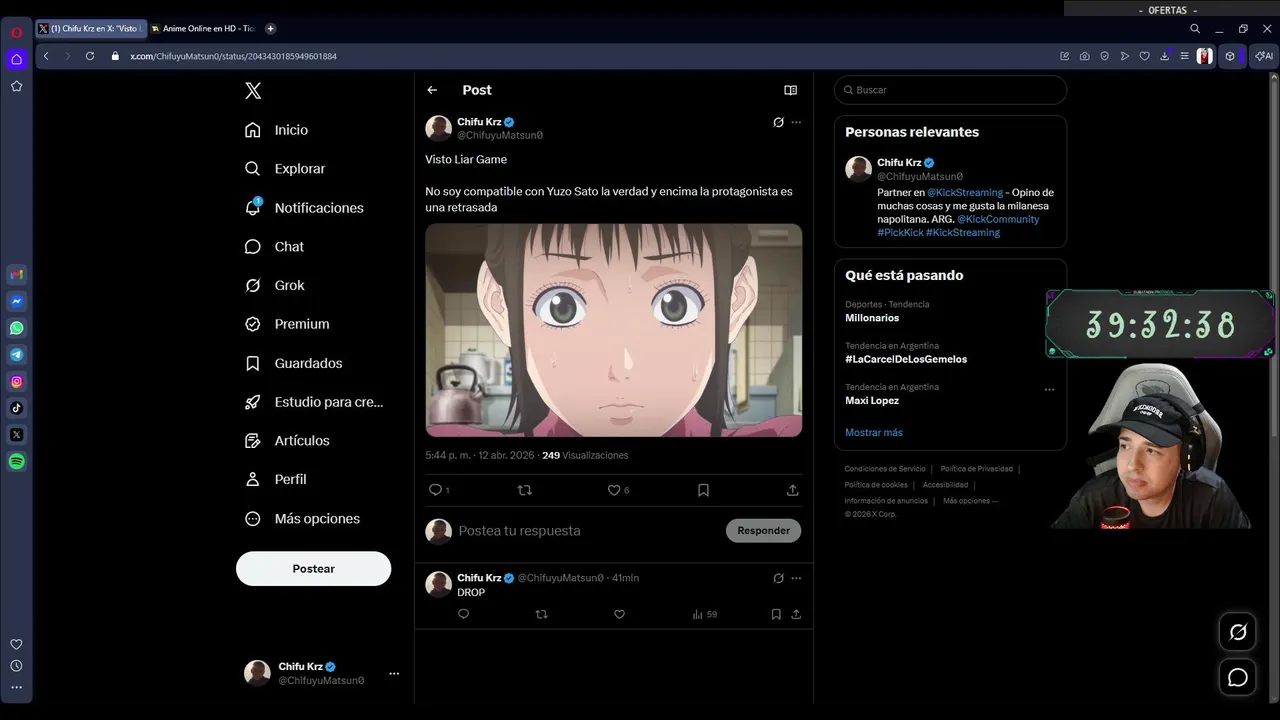Image resolution: width=1280 pixels, height=720 pixels.
Task: Open Notificaciones in X sidebar
Action: pos(304,208)
